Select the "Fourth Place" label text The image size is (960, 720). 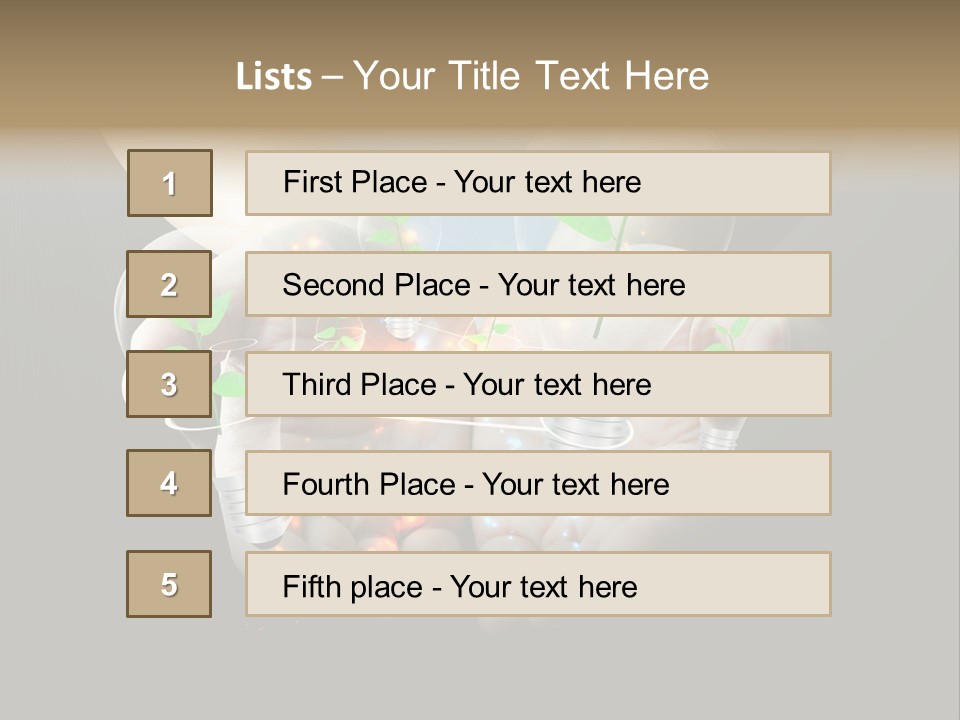tap(369, 485)
